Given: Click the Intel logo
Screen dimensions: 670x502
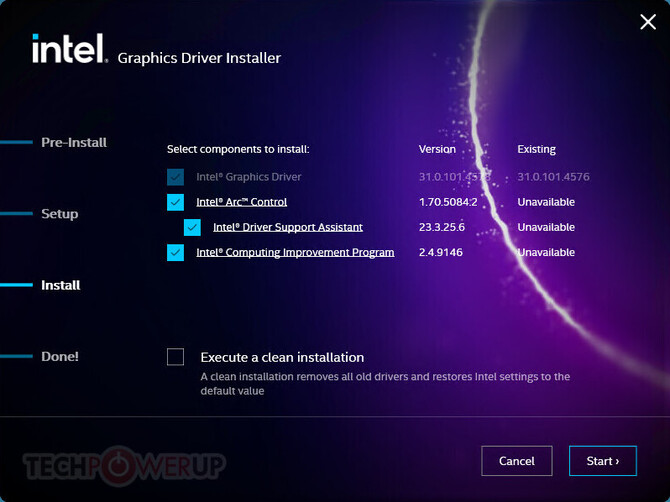Looking at the screenshot, I should 70,48.
